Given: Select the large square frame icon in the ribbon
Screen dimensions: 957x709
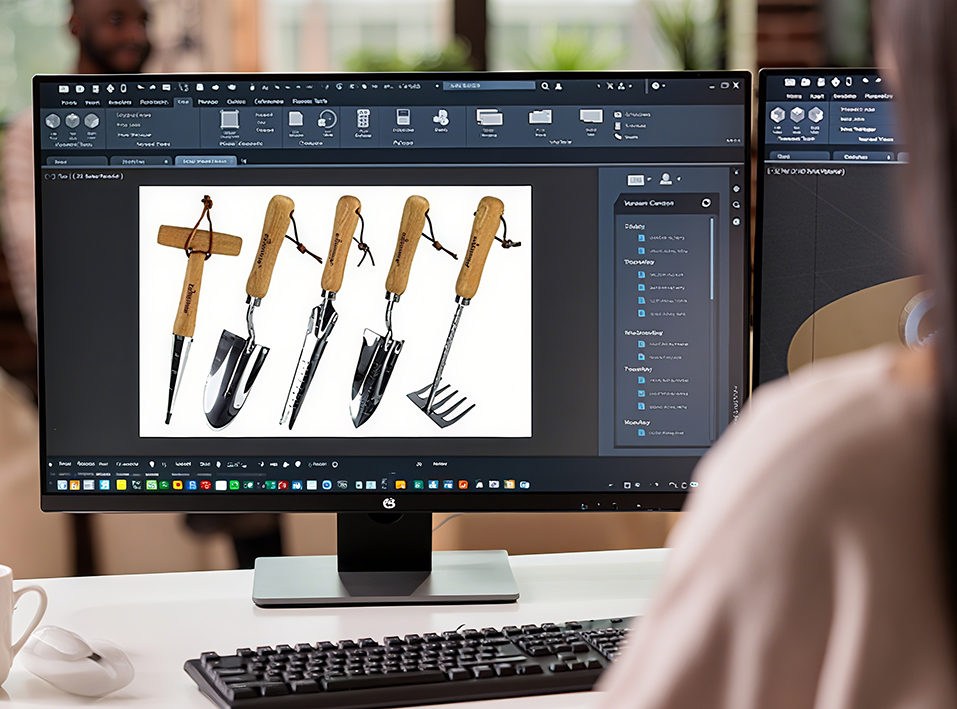Looking at the screenshot, I should (229, 119).
